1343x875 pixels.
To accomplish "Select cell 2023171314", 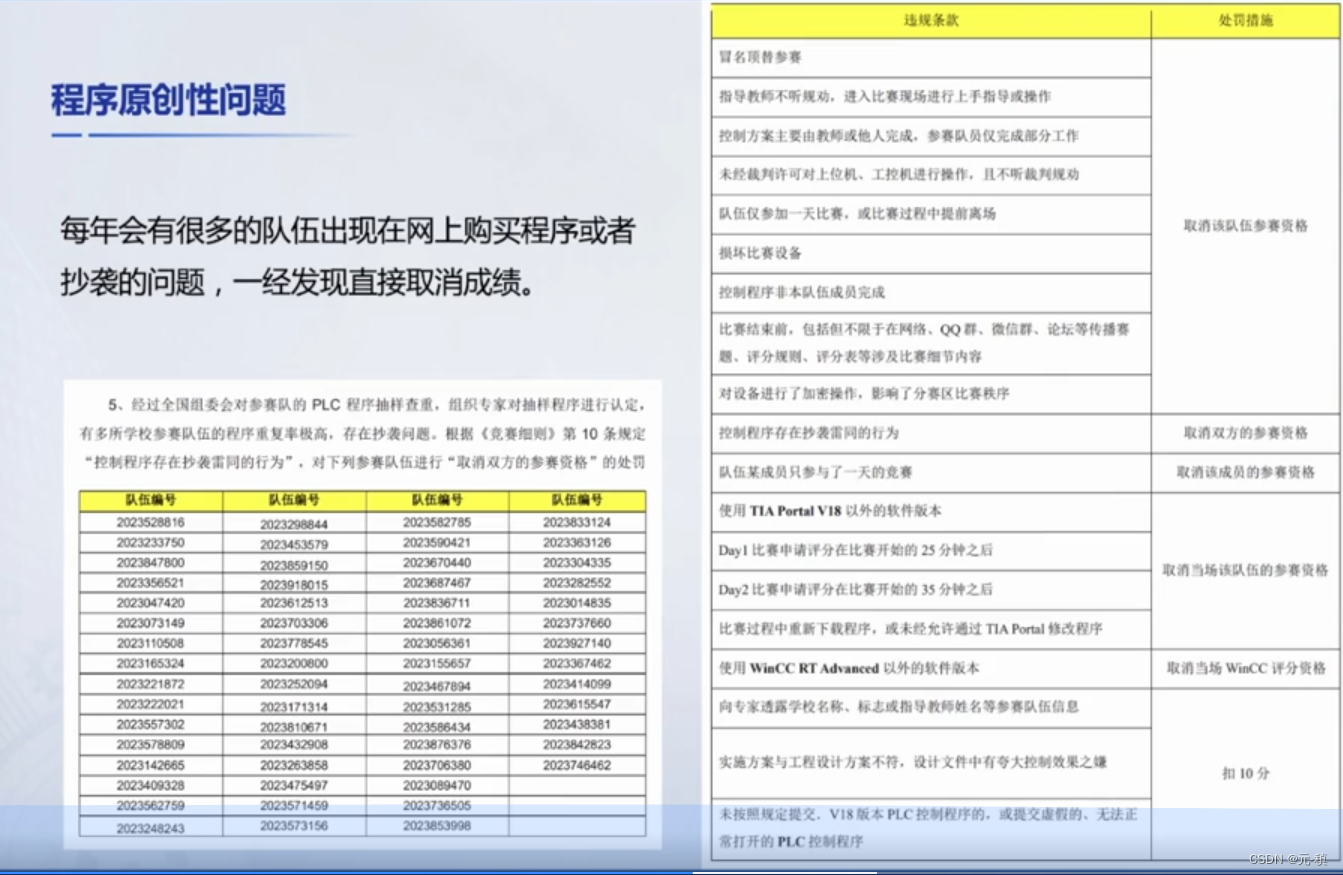I will click(294, 706).
